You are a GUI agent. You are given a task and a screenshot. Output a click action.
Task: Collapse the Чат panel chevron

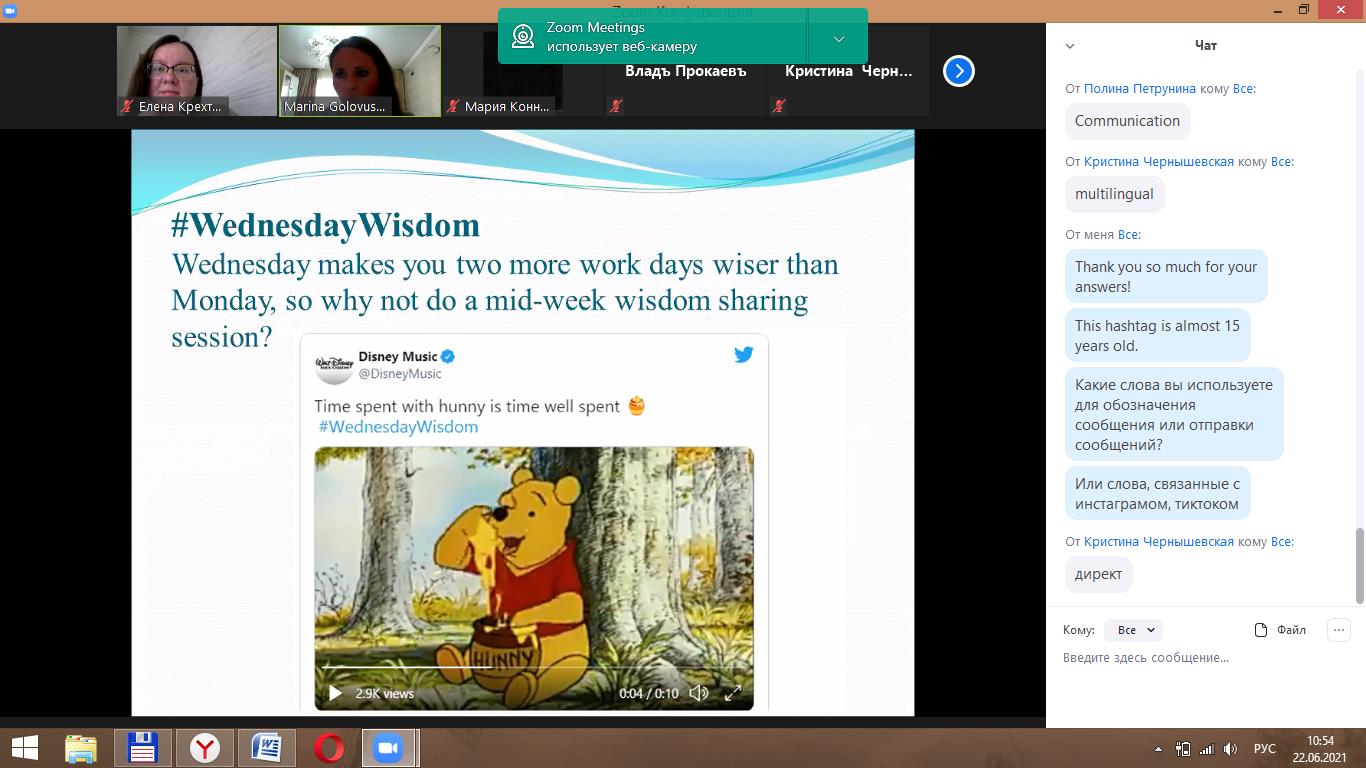(x=1070, y=46)
